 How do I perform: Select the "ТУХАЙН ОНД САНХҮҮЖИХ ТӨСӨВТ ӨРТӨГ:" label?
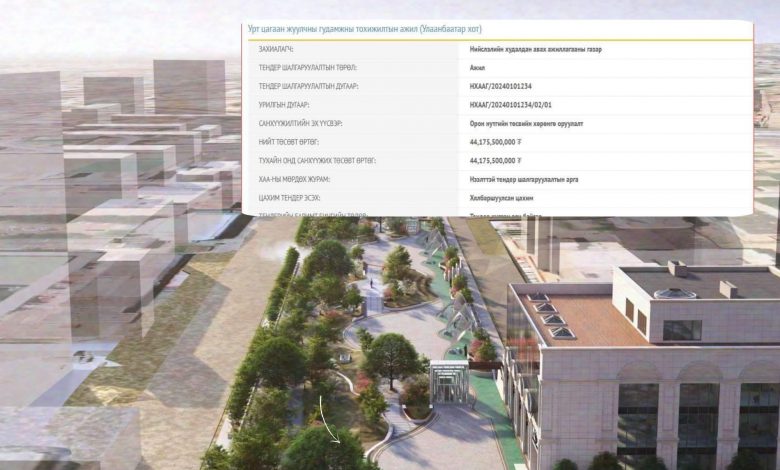(x=317, y=161)
